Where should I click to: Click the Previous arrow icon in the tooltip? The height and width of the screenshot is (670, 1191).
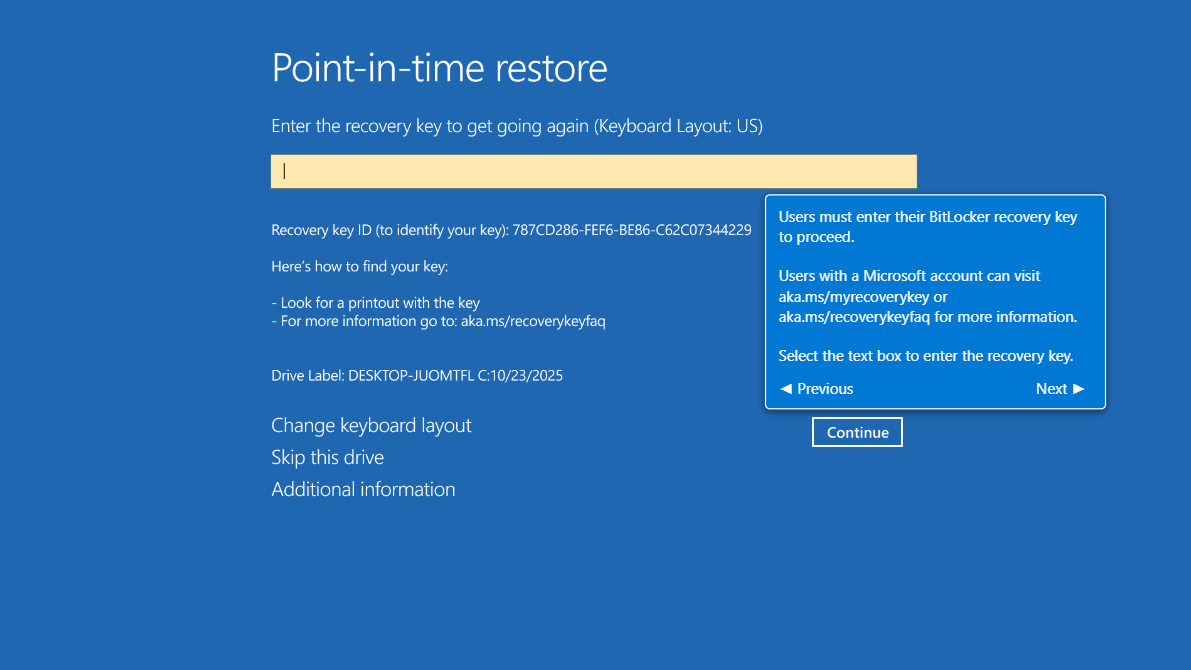point(786,389)
